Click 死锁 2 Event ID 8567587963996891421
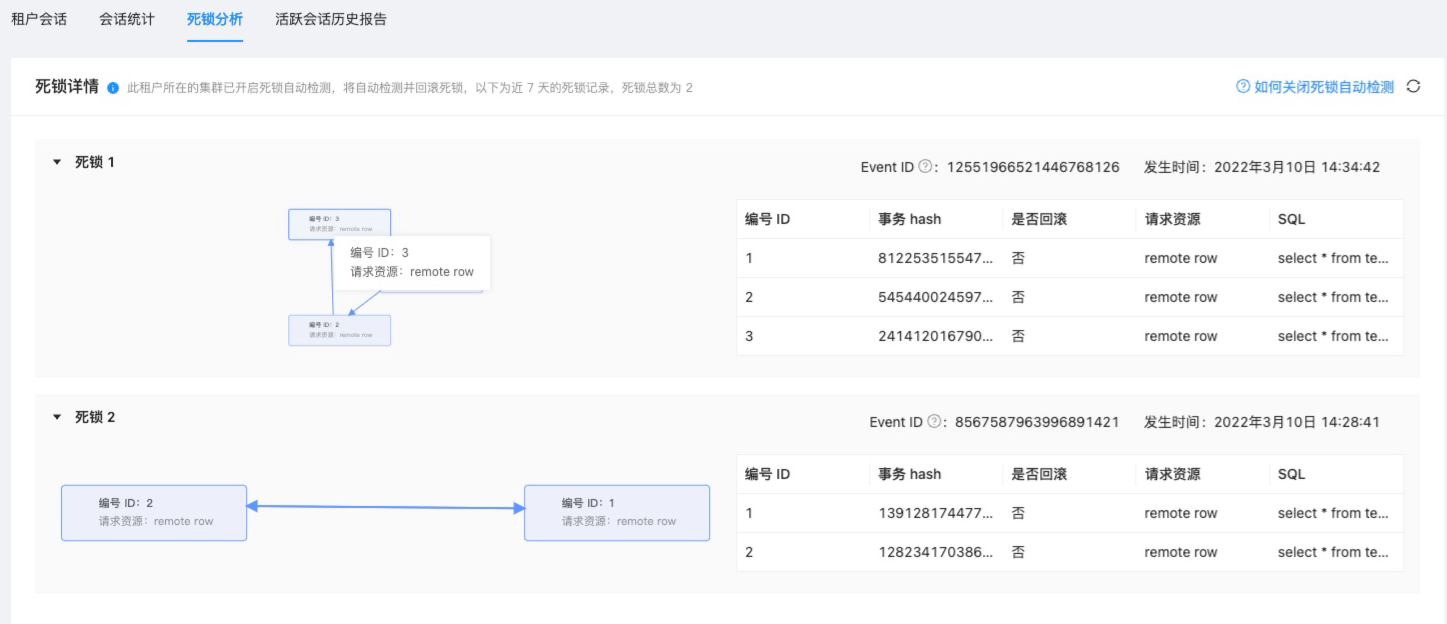Screen dimensions: 1447x624 [1037, 422]
